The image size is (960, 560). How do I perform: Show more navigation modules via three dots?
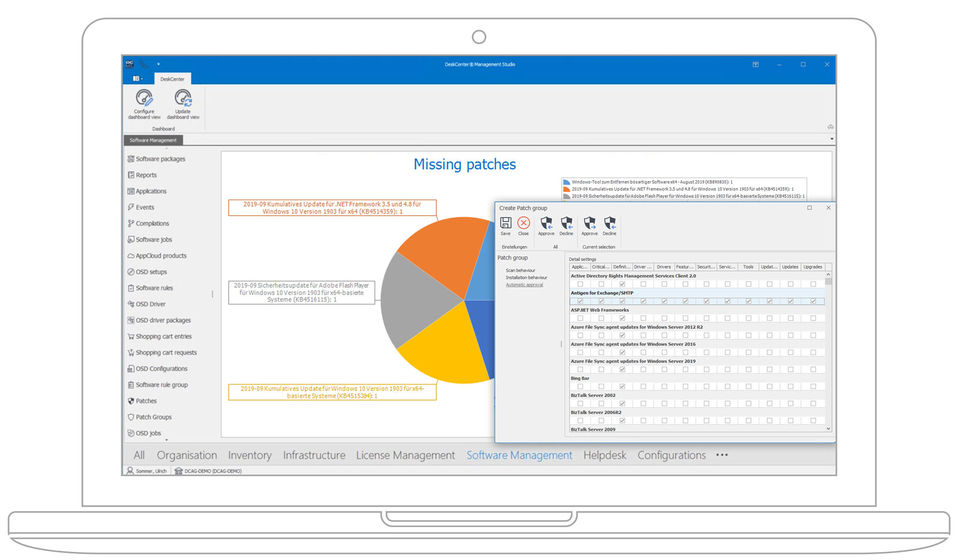pos(722,455)
